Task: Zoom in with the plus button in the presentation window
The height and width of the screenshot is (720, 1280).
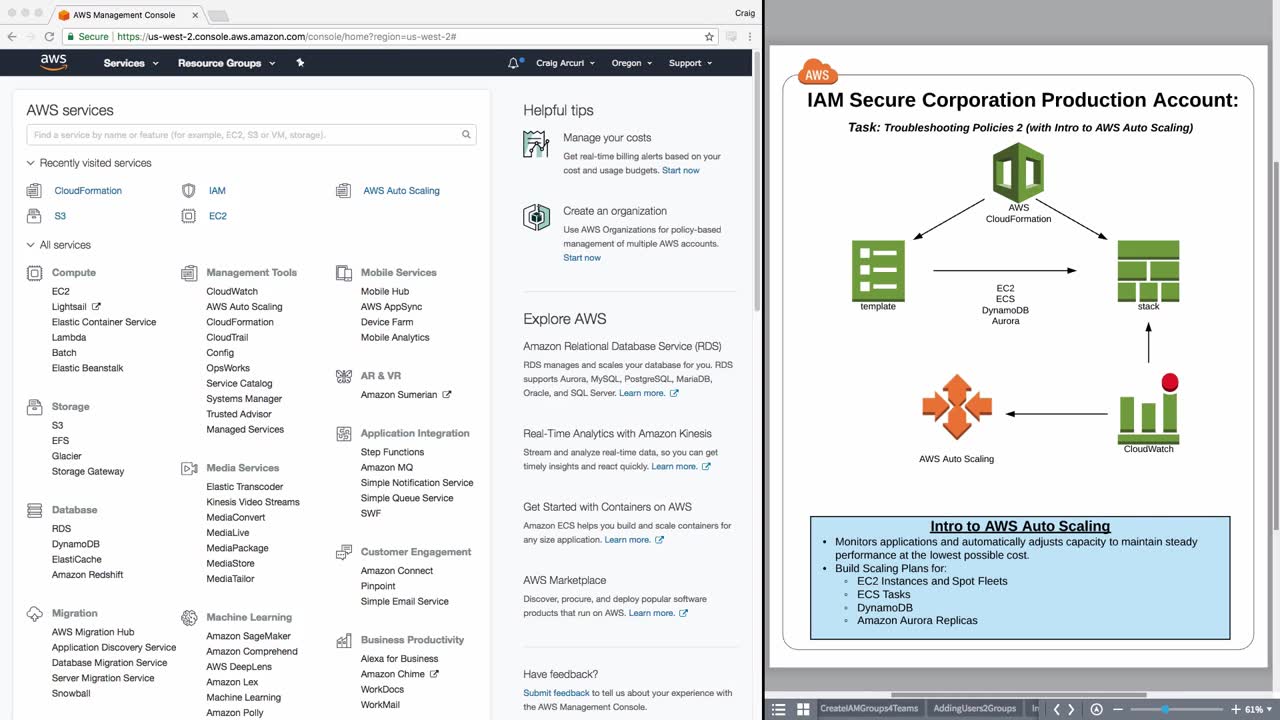Action: (1235, 709)
